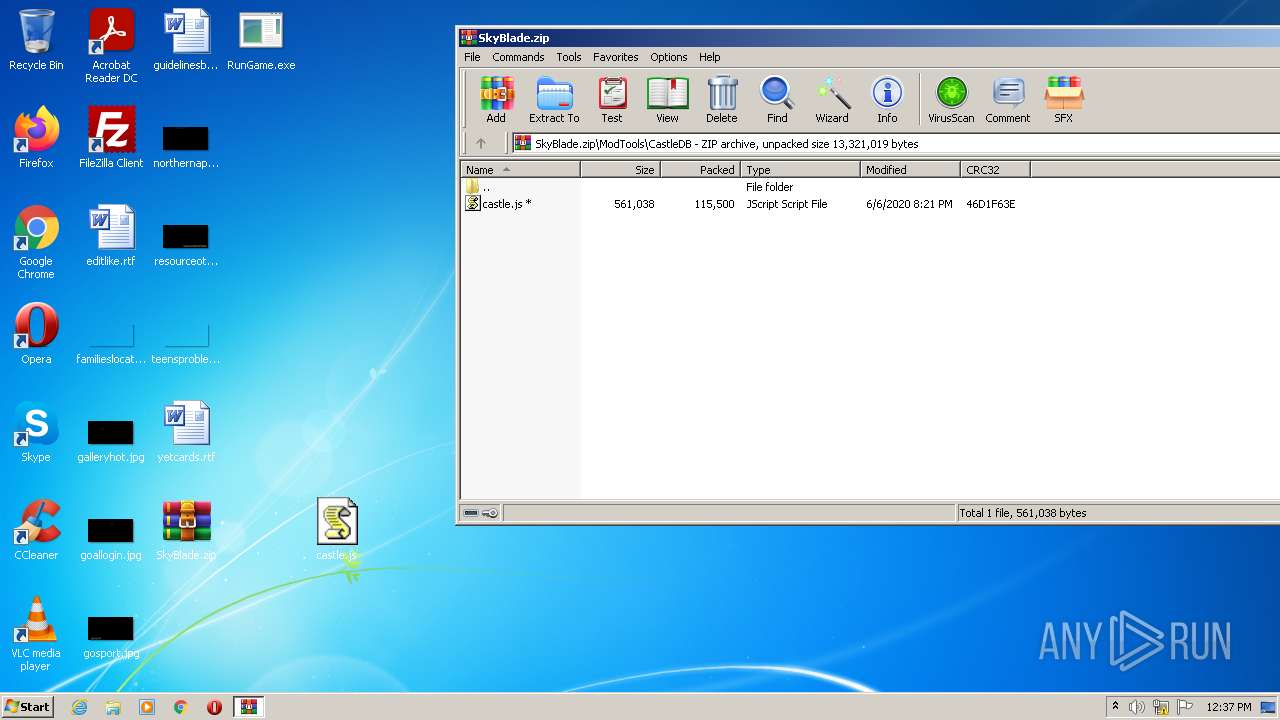Open the Favorites menu
The height and width of the screenshot is (720, 1280).
click(615, 57)
